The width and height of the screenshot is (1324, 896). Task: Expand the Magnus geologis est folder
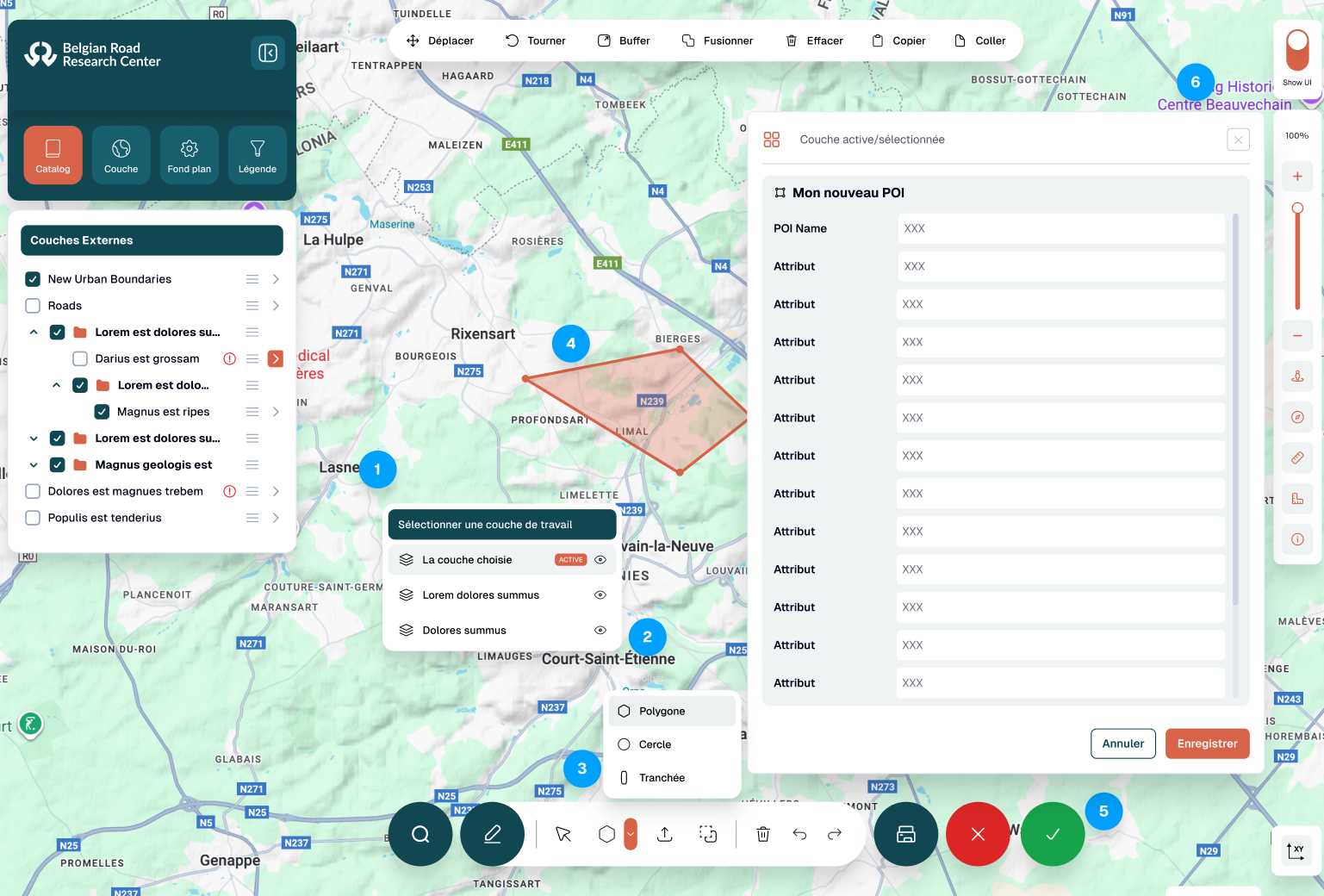pos(34,465)
